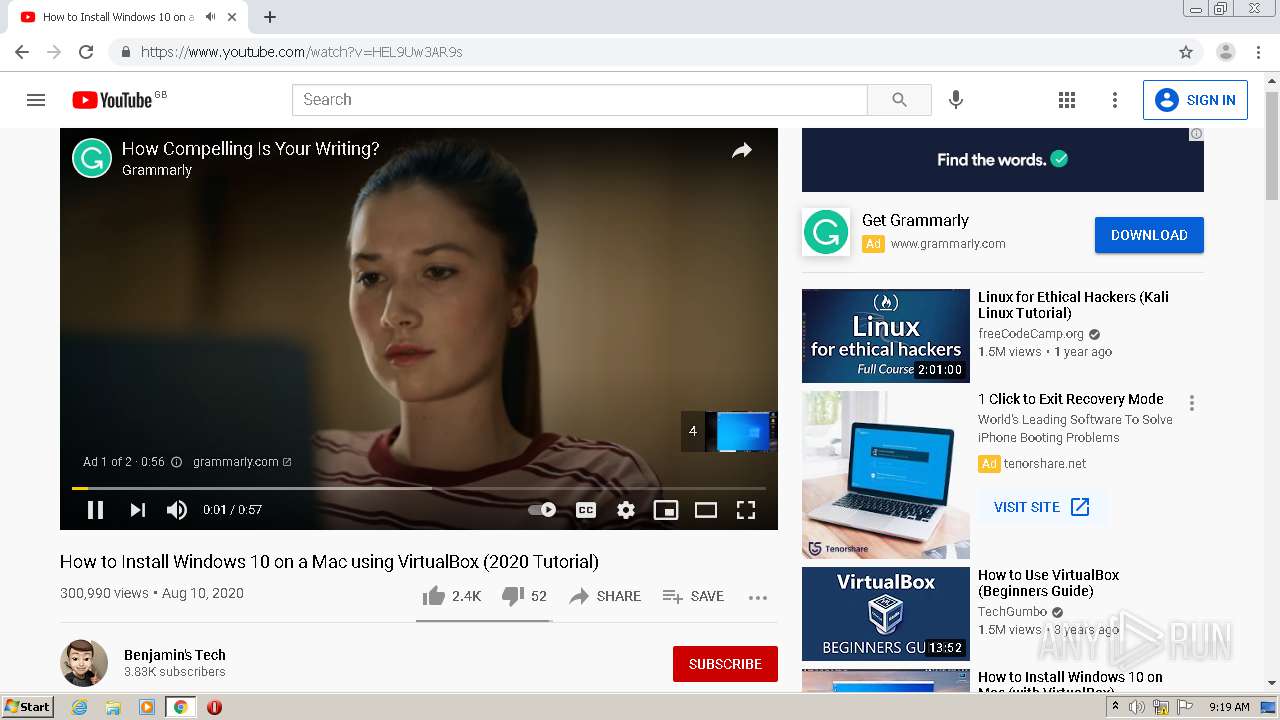
Task: Click into the YouTube search field
Action: 580,100
